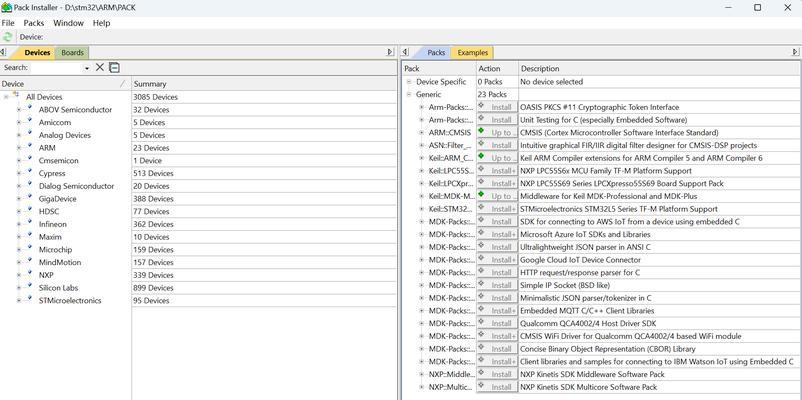Install the AWS IoT SDK pack
Viewport: 802px width, 400px height.
click(497, 221)
